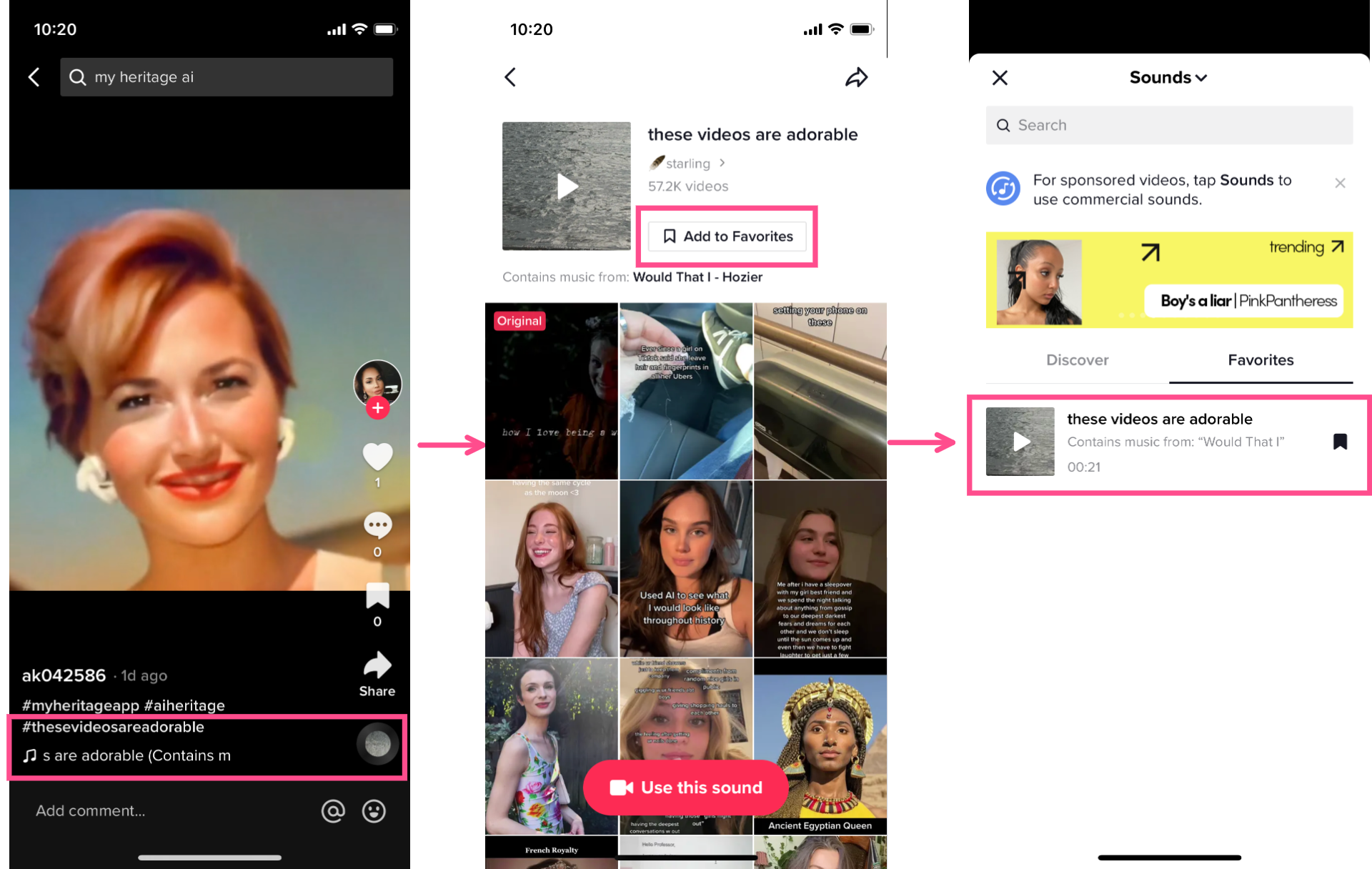Tap the share arrow on the sound page
1372x869 pixels.
[856, 77]
